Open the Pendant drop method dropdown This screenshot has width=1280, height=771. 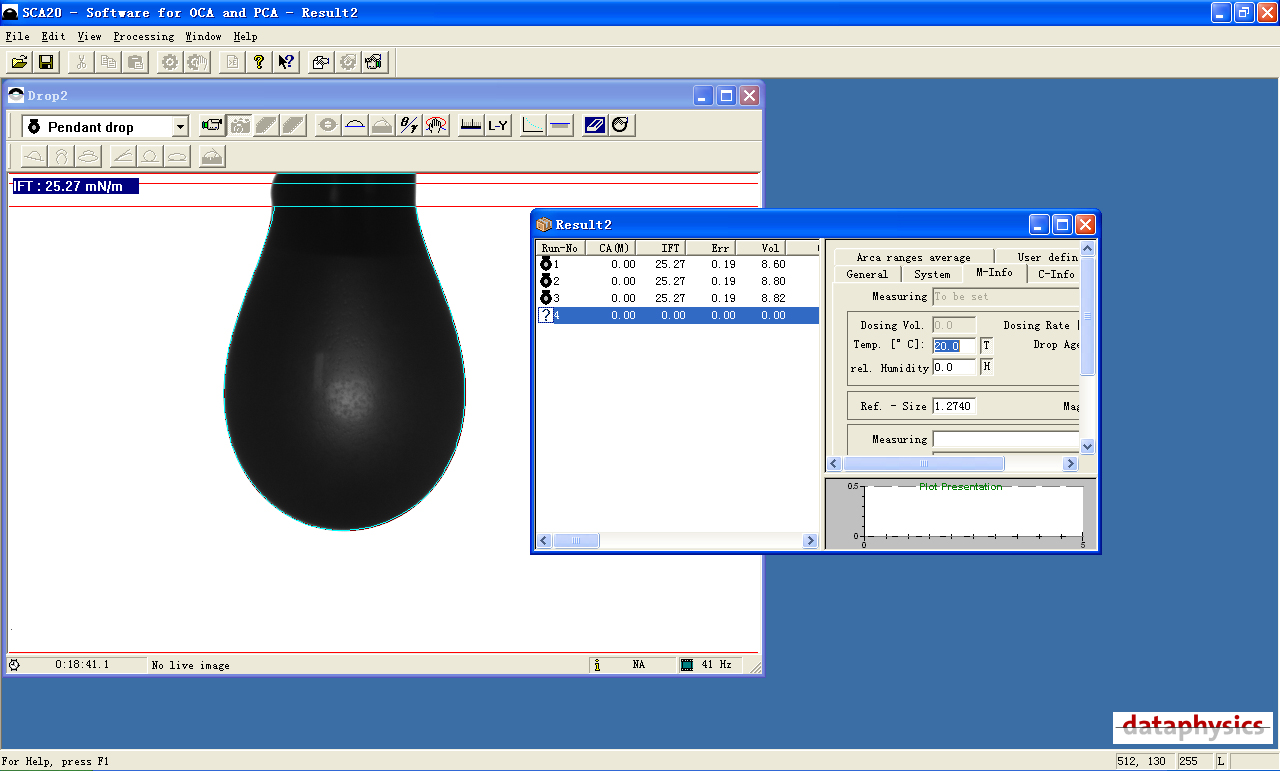pyautogui.click(x=180, y=127)
